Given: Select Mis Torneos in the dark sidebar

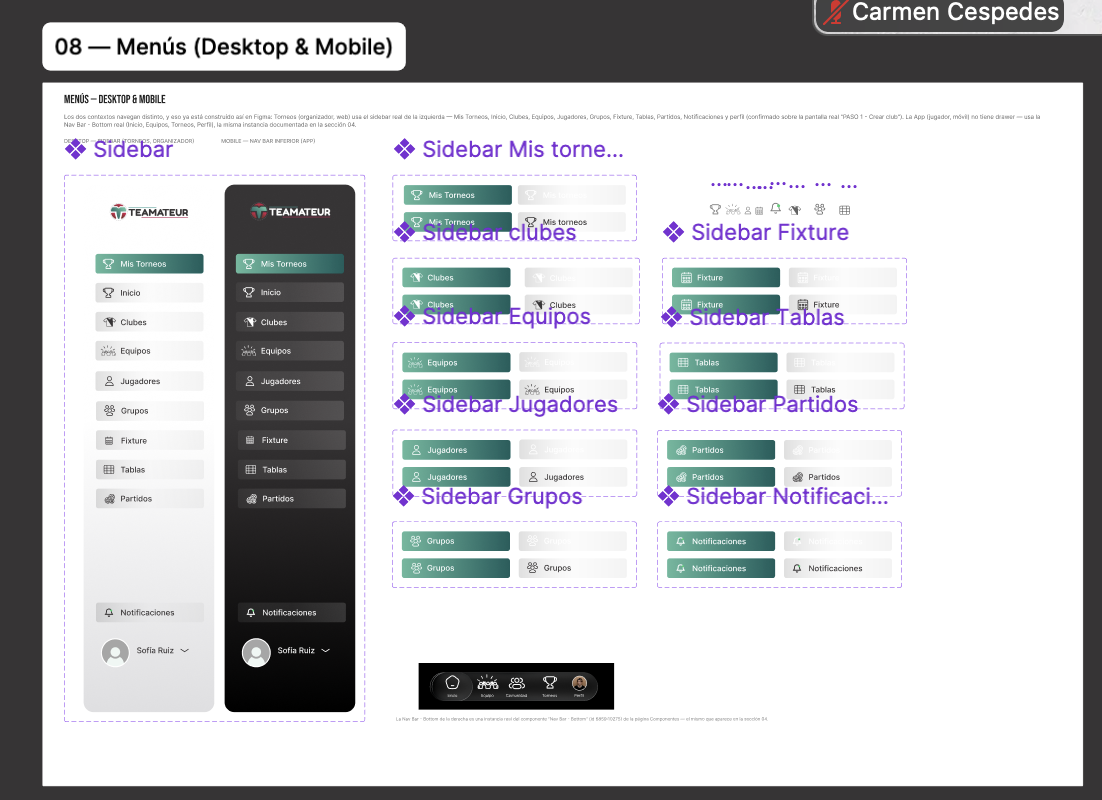Looking at the screenshot, I should 290,264.
